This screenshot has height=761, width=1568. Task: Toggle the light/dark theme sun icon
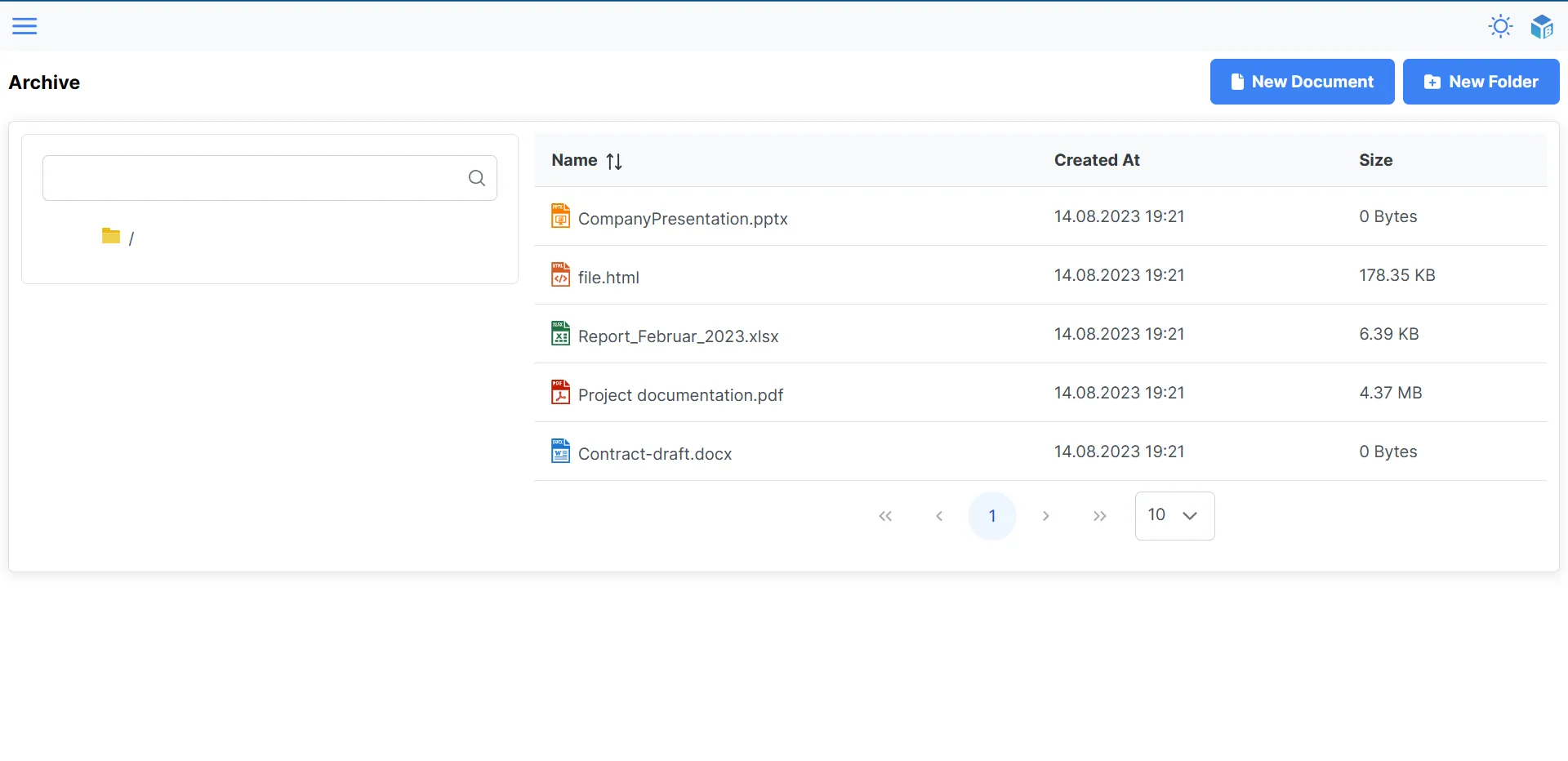coord(1500,26)
